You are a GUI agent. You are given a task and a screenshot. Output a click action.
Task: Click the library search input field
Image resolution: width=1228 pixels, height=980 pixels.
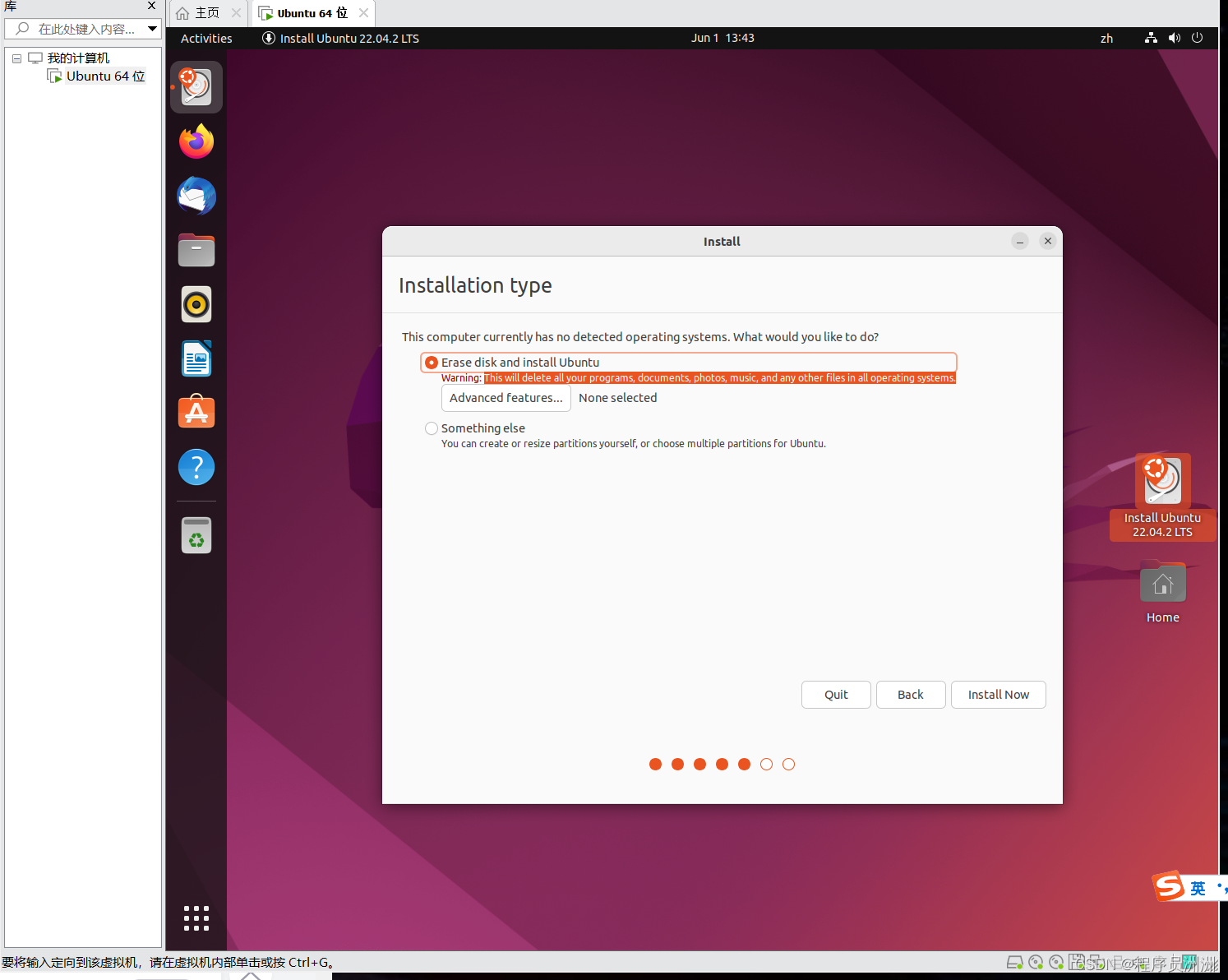point(83,29)
